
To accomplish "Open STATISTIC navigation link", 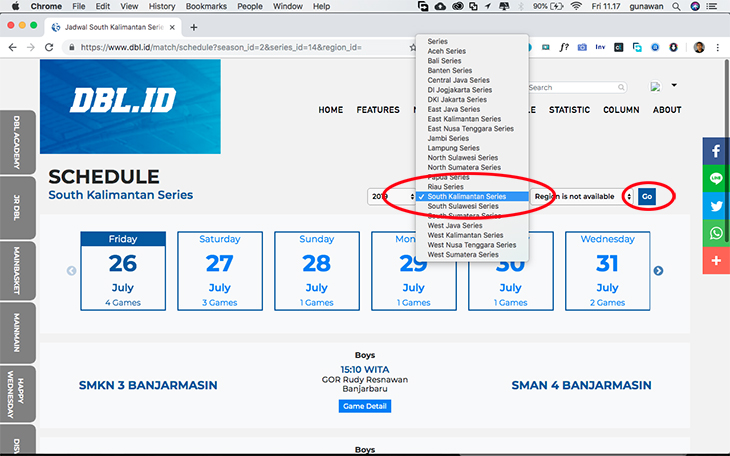I will 569,110.
